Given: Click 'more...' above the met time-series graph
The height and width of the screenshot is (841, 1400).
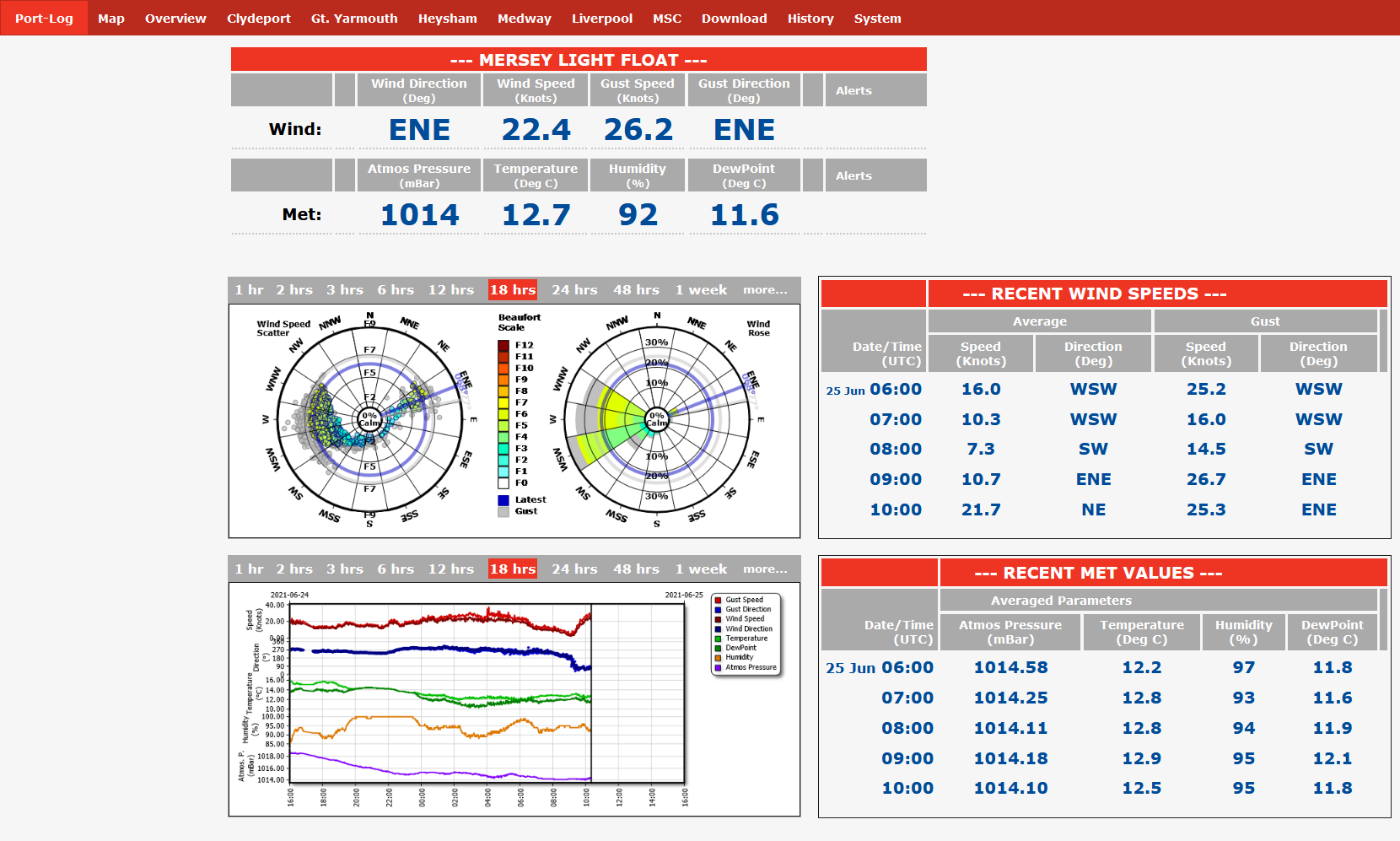Looking at the screenshot, I should pos(764,569).
